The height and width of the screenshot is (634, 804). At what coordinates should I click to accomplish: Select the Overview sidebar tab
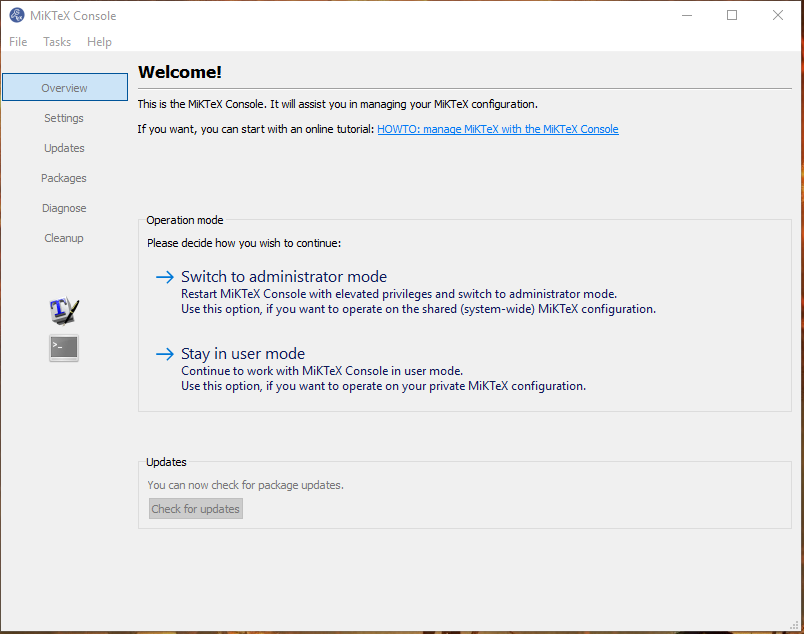[65, 87]
